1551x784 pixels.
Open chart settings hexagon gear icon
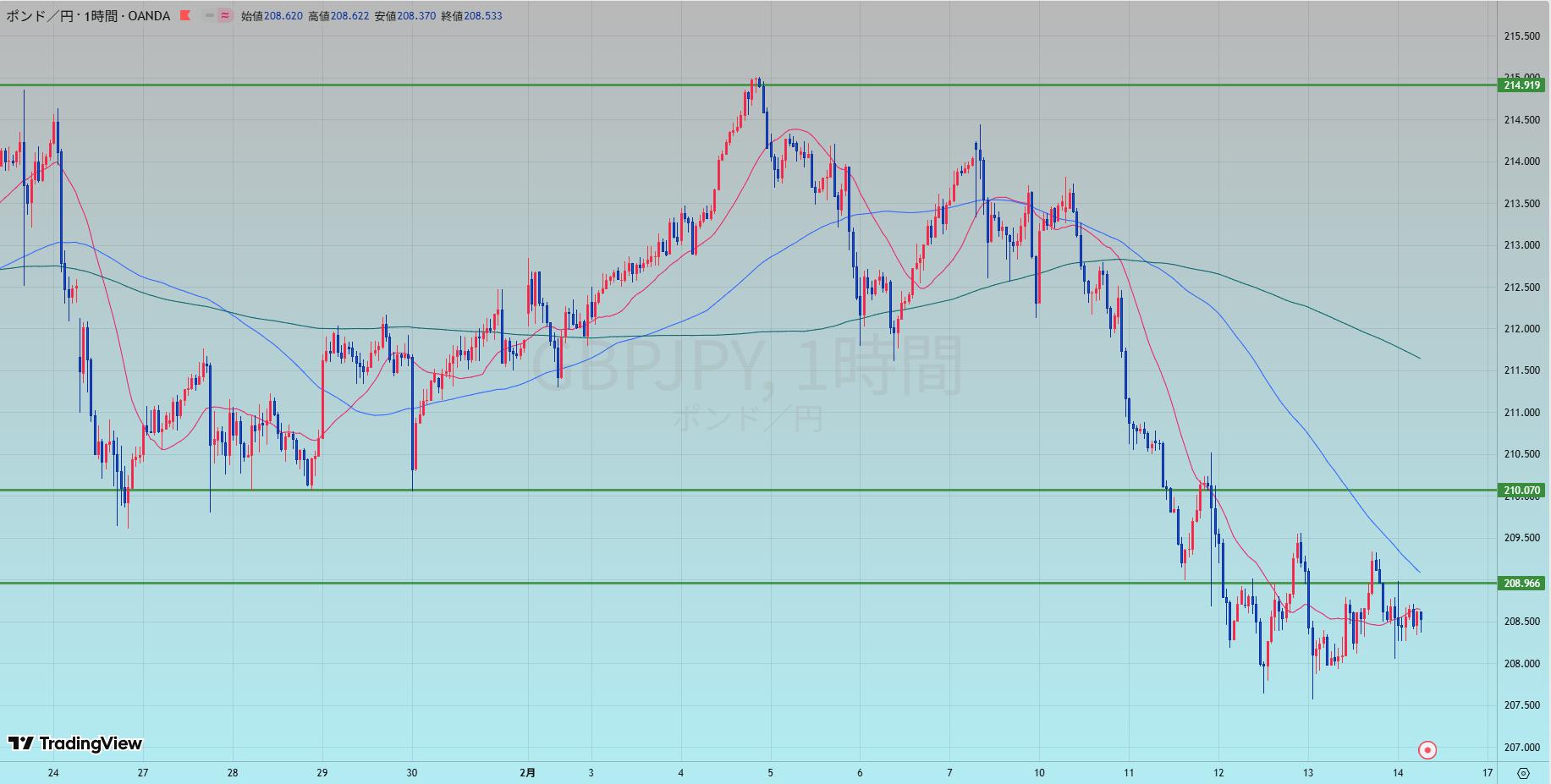pos(1523,773)
